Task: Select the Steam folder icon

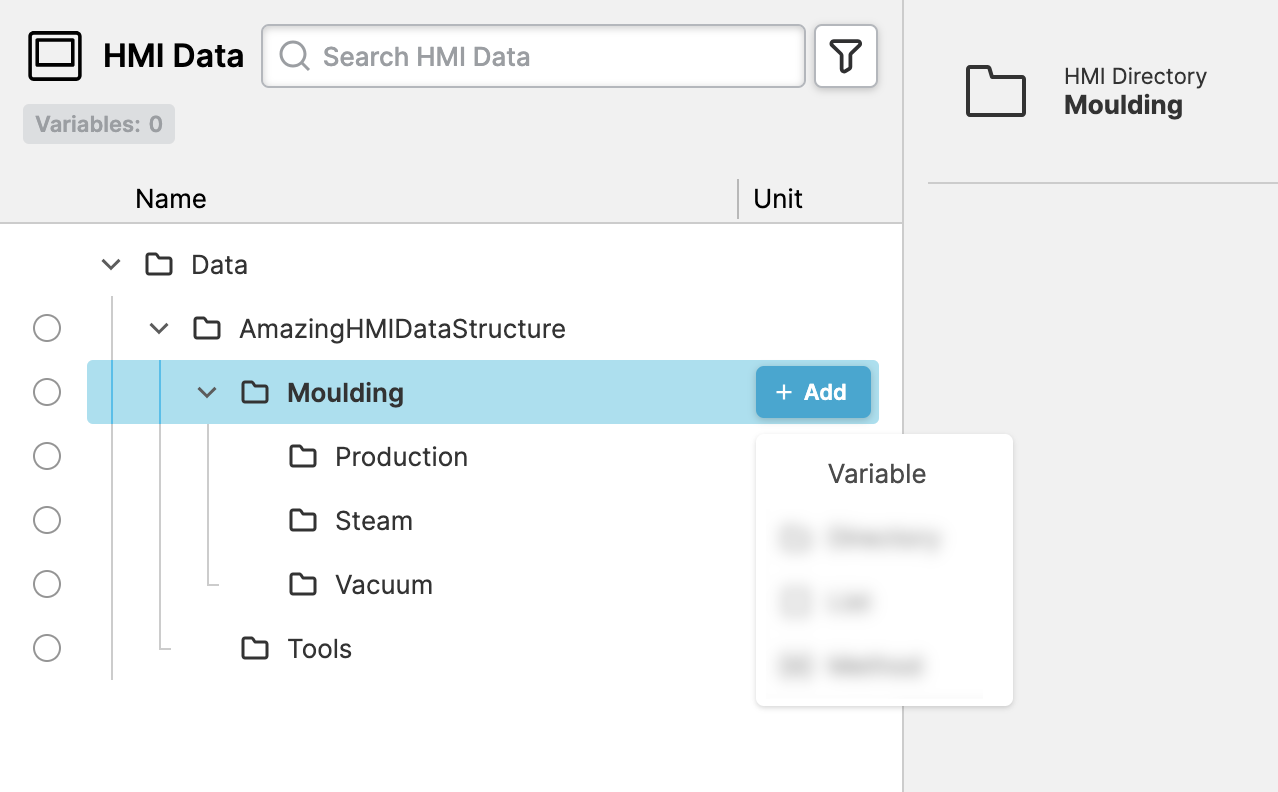Action: (302, 521)
